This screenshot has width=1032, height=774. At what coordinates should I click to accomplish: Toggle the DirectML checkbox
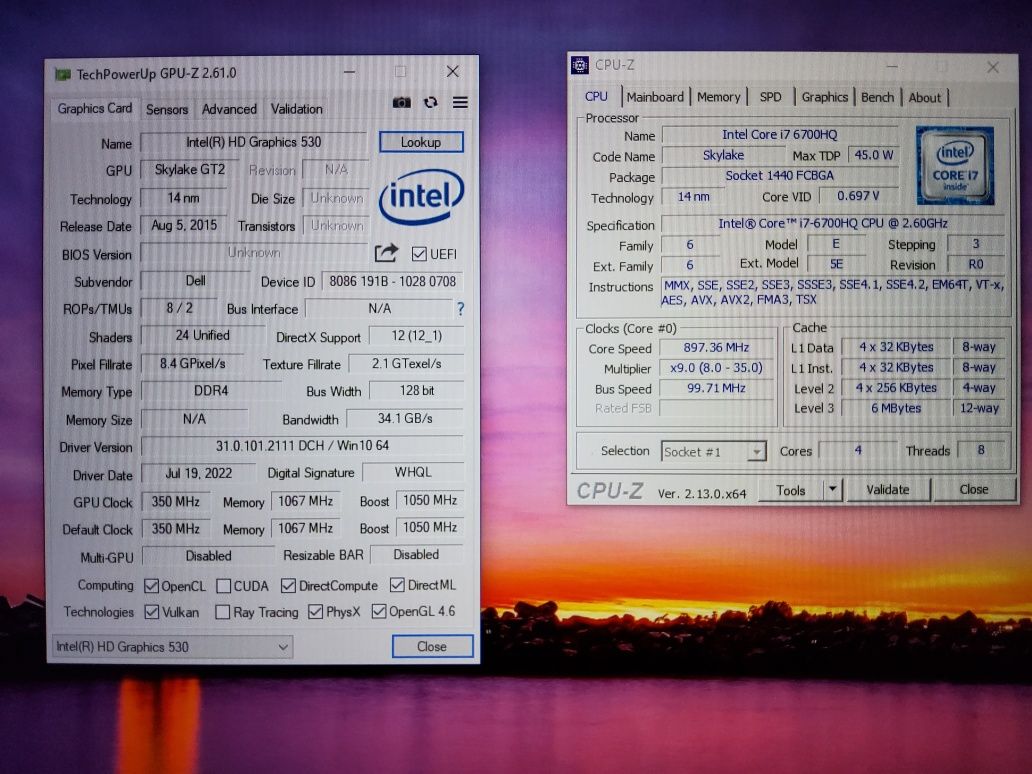pos(397,584)
